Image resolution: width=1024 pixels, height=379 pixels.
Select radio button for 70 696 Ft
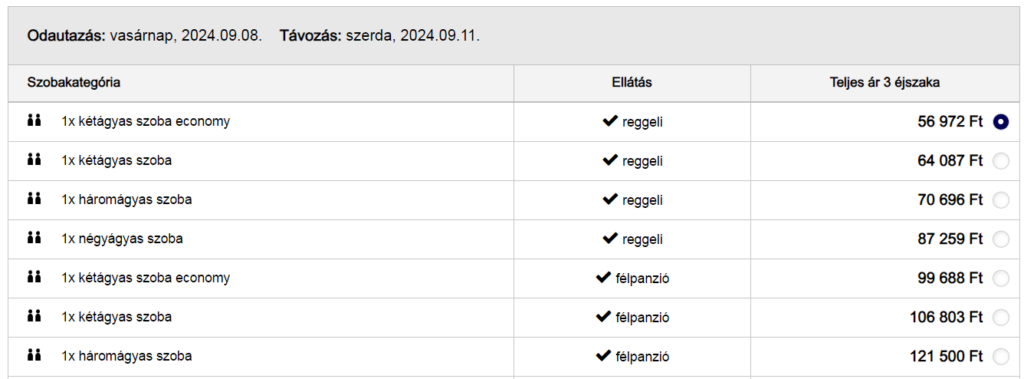(x=1000, y=200)
